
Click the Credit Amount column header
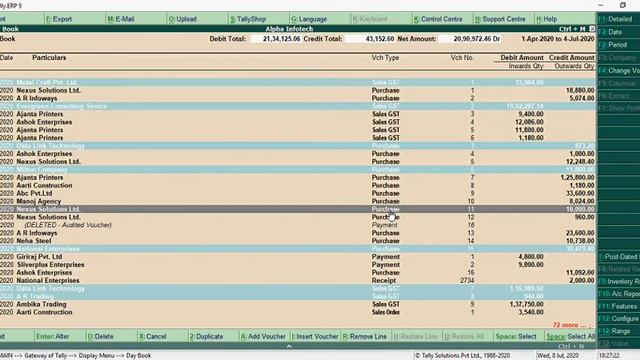click(x=571, y=58)
